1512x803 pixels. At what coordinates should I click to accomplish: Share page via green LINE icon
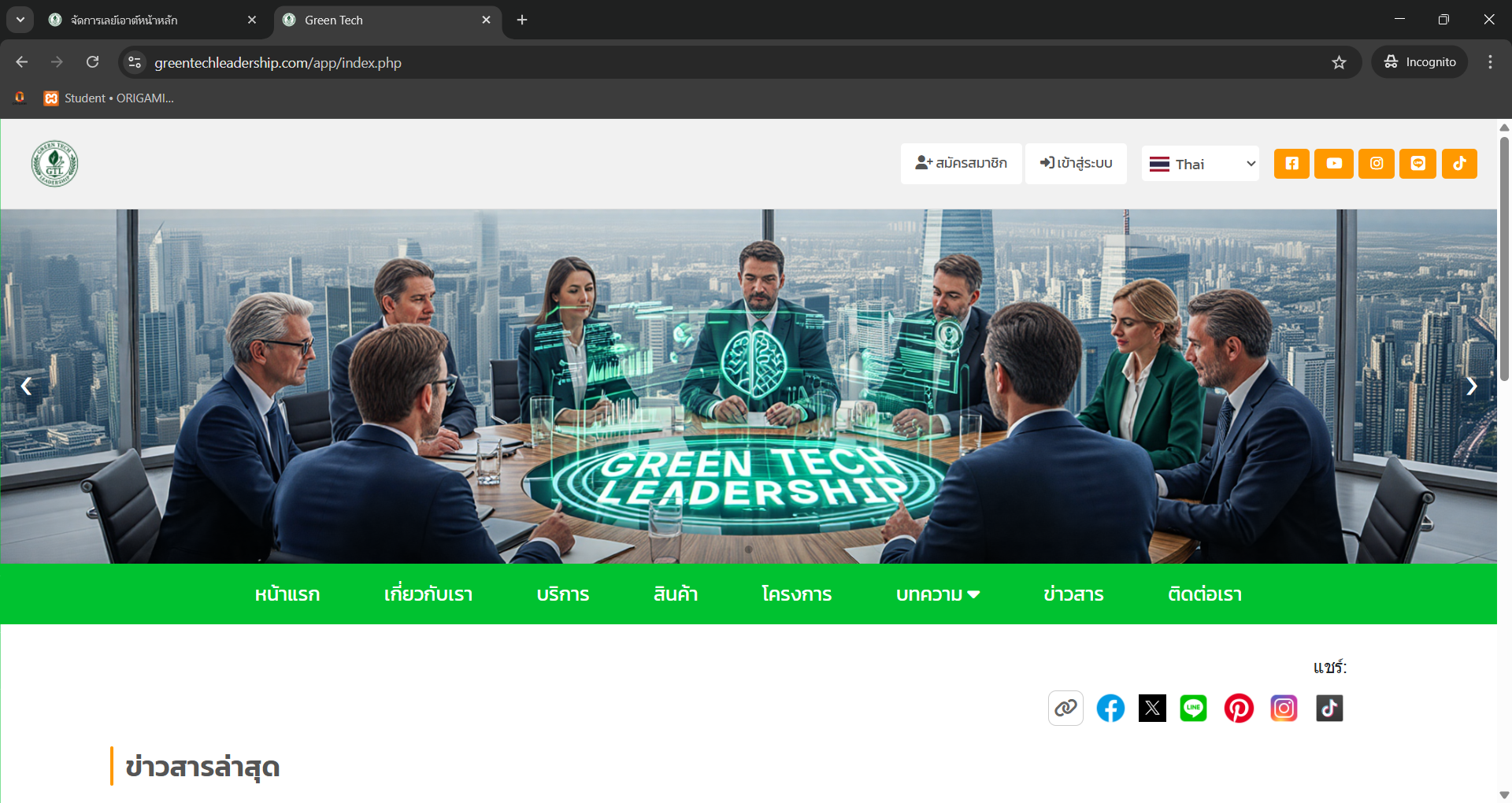click(x=1193, y=708)
